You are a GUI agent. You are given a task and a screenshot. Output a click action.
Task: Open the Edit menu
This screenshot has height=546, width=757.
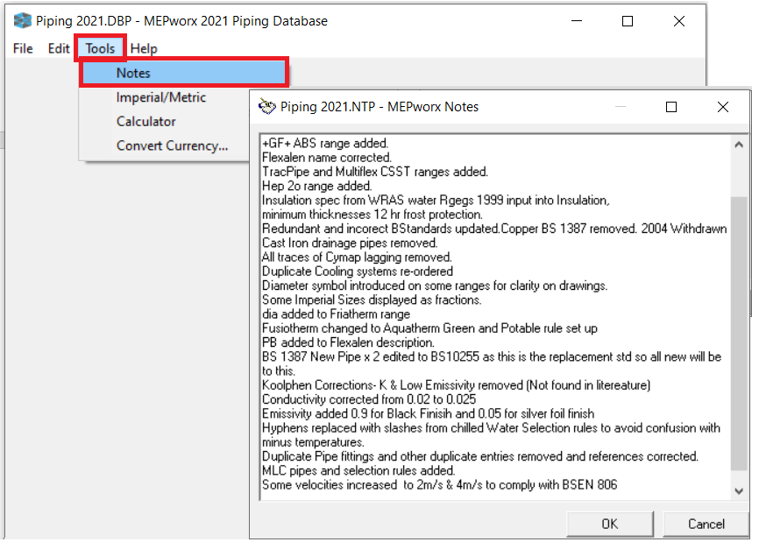[x=58, y=48]
